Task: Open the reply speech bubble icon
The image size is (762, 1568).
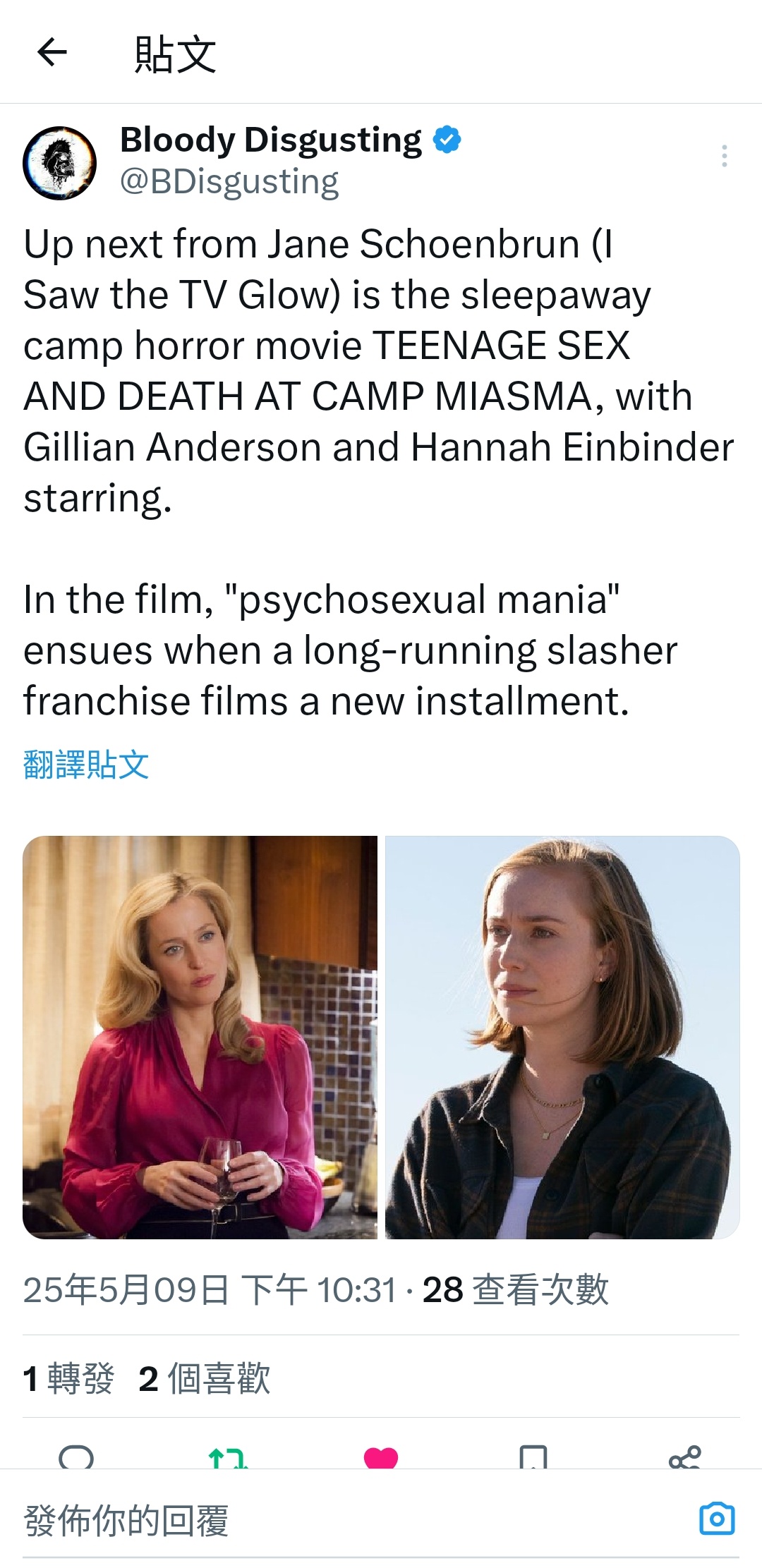Action: pos(76,1457)
